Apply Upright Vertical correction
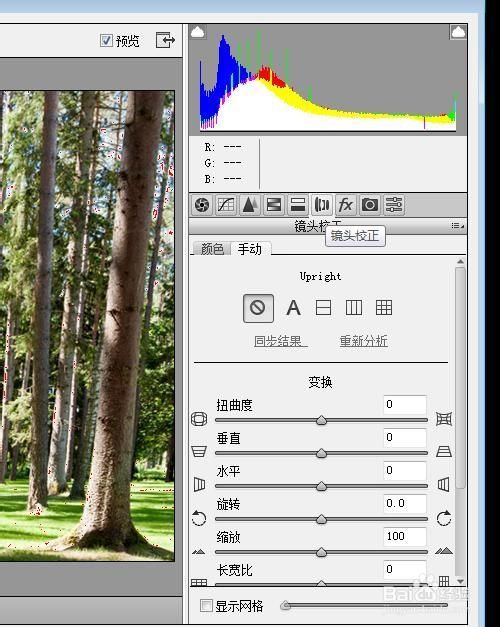 click(354, 308)
